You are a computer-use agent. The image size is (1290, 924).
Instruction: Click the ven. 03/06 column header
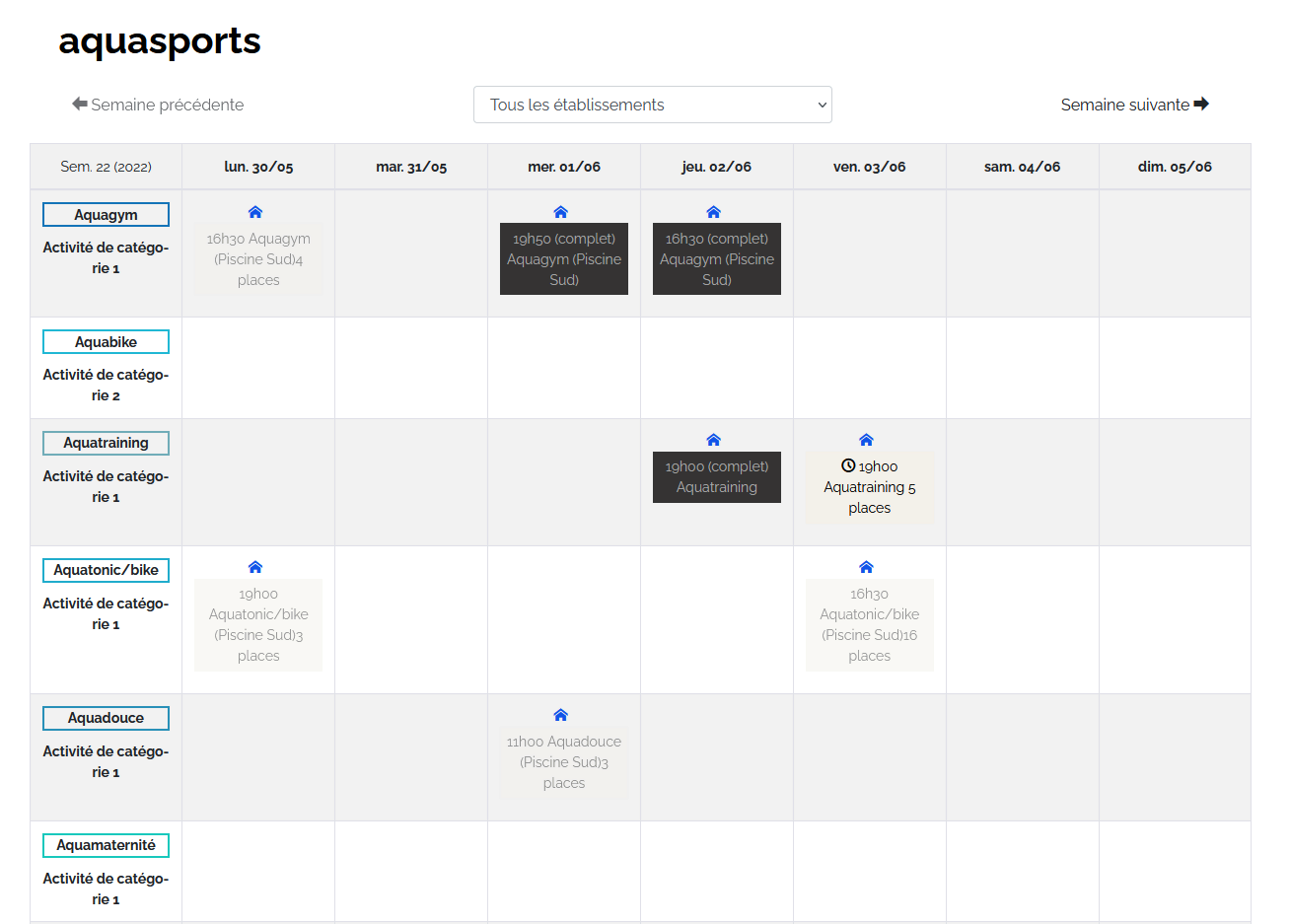click(870, 167)
